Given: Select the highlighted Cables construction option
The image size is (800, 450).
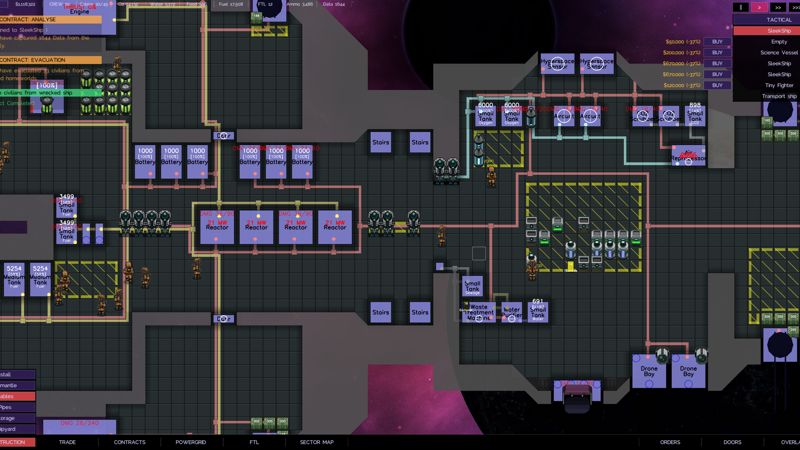Looking at the screenshot, I should pyautogui.click(x=17, y=396).
